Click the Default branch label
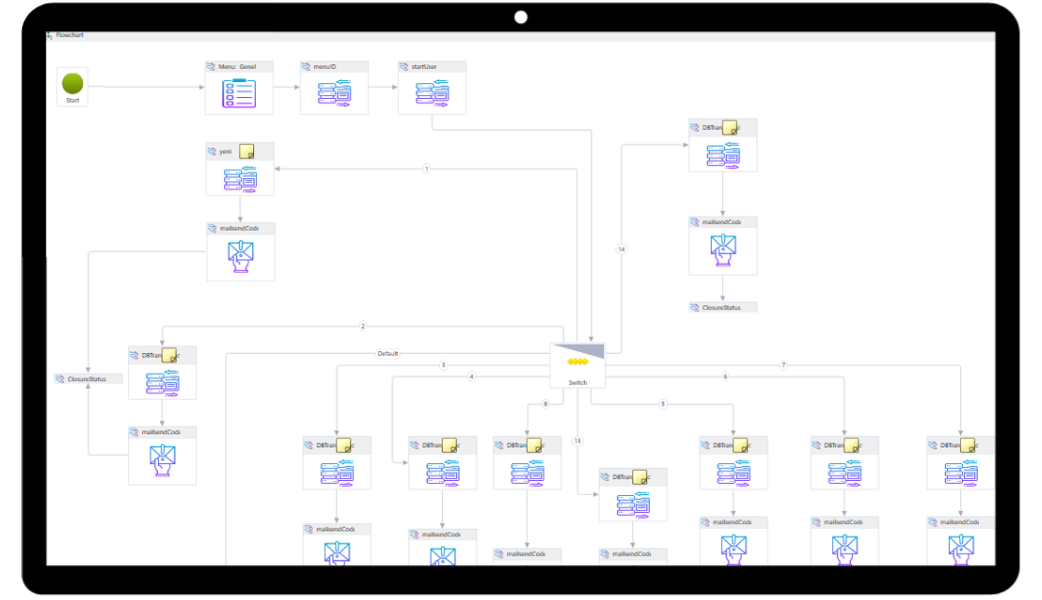This screenshot has width=1042, height=600. tap(387, 353)
